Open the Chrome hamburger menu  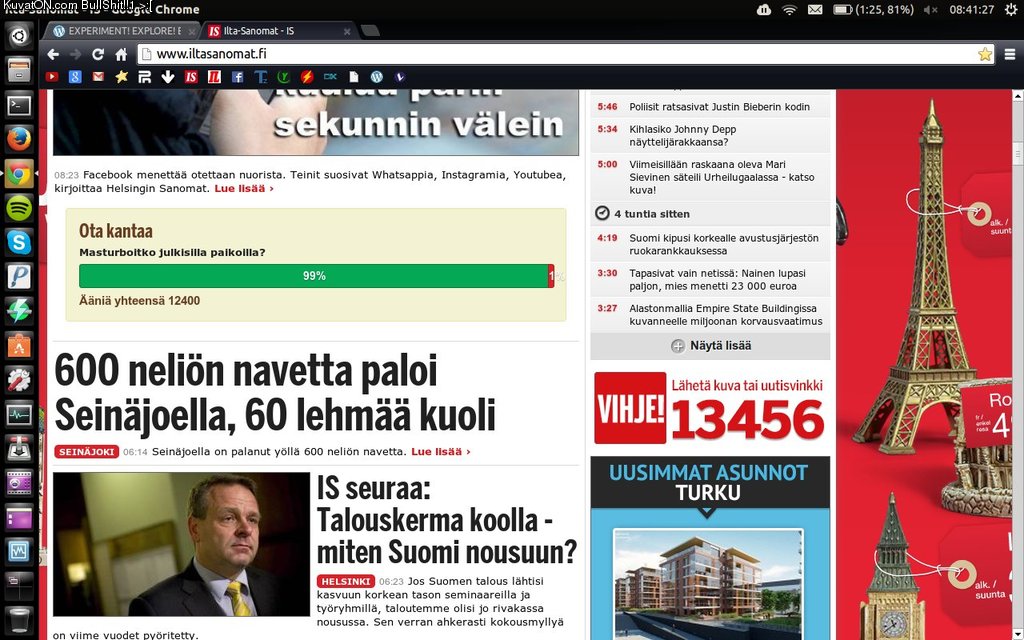pos(1009,54)
